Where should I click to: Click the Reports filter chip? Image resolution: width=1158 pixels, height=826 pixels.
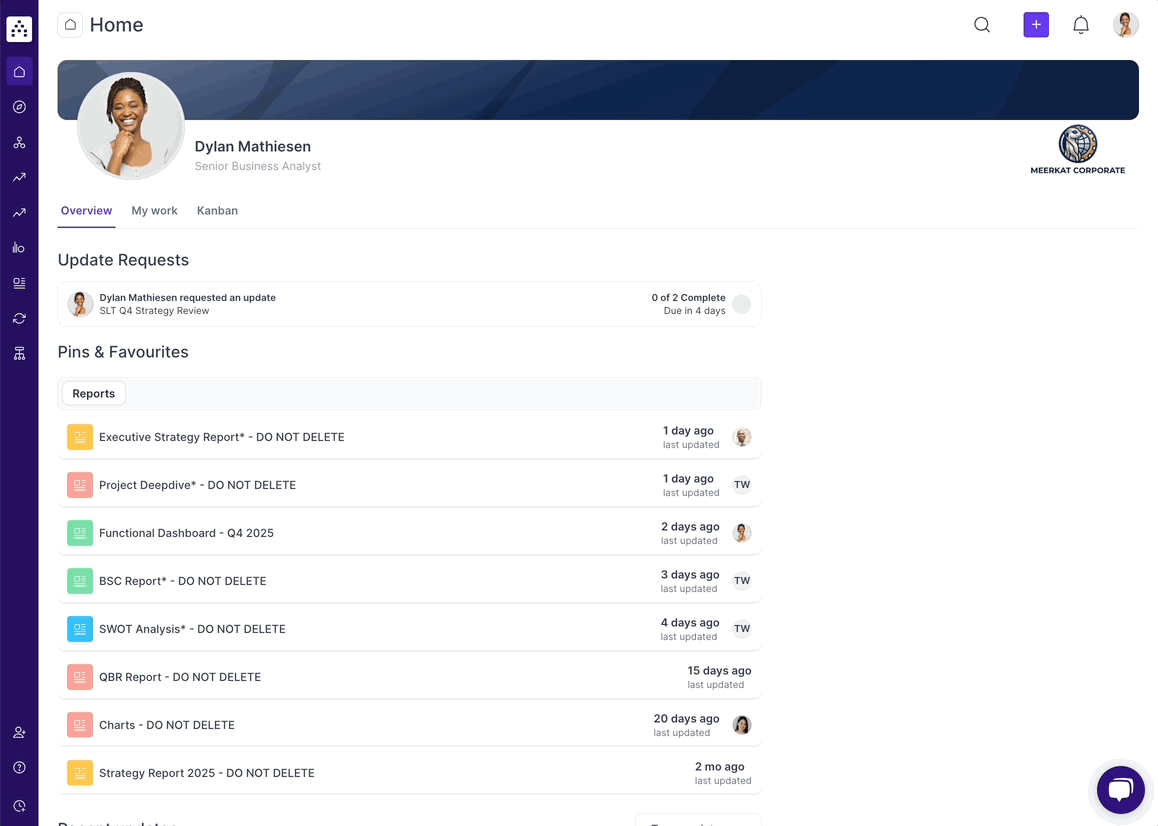(x=93, y=393)
